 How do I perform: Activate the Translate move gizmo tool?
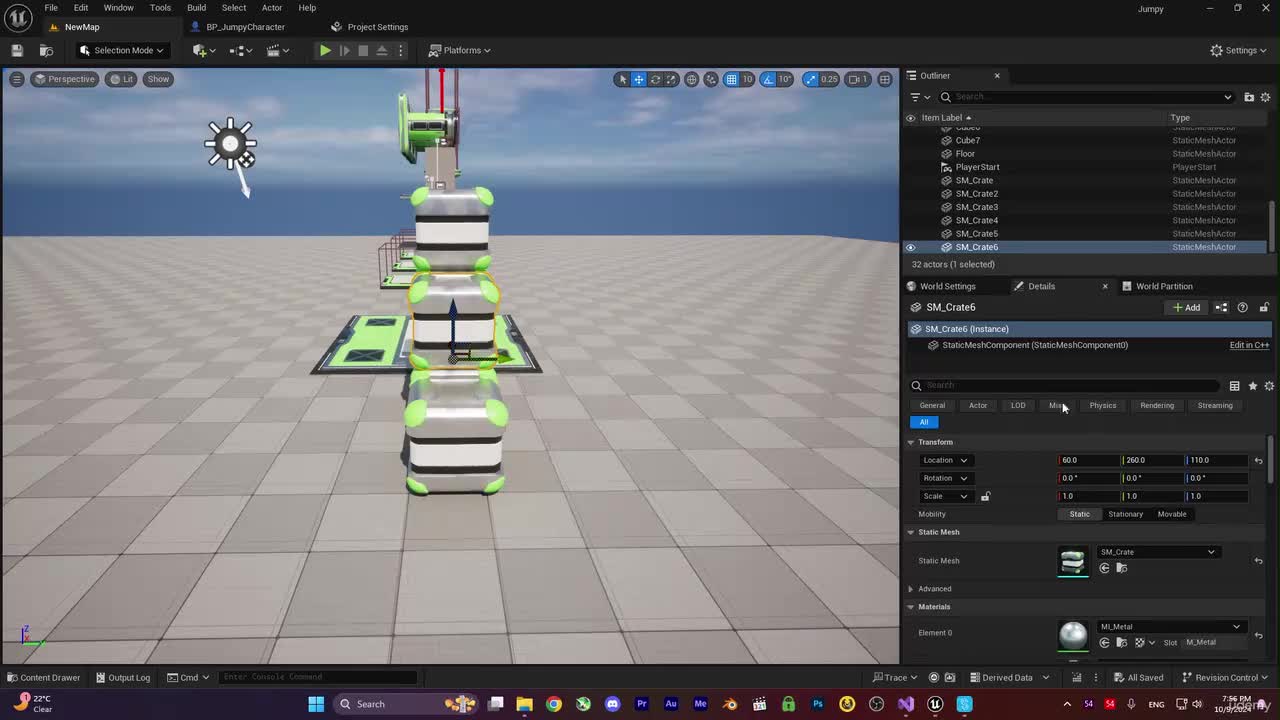(x=639, y=79)
